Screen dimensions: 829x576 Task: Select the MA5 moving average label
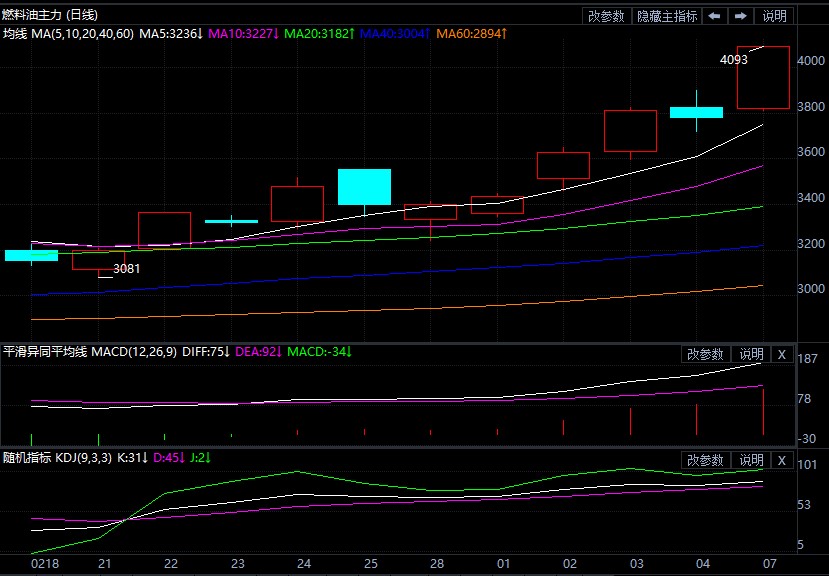coord(171,34)
